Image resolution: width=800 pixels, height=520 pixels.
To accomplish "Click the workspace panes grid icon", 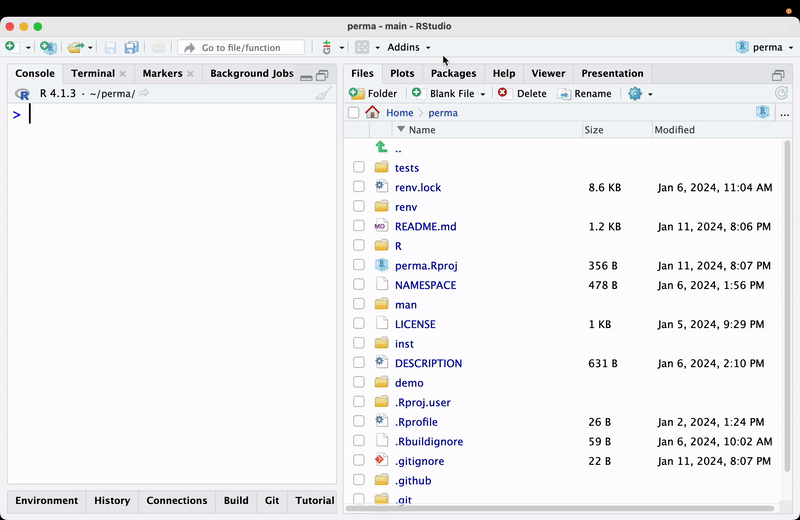I will click(x=362, y=47).
